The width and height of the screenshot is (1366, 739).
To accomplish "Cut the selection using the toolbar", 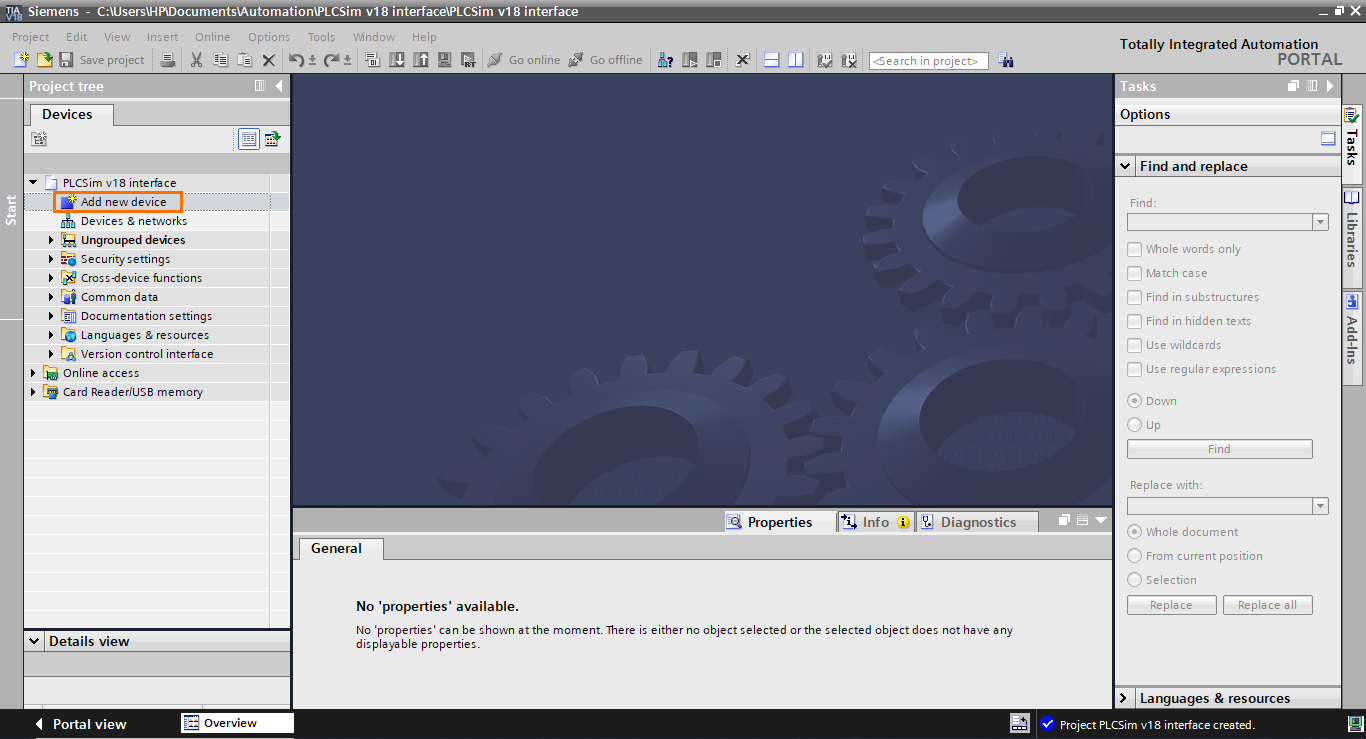I will tap(196, 60).
